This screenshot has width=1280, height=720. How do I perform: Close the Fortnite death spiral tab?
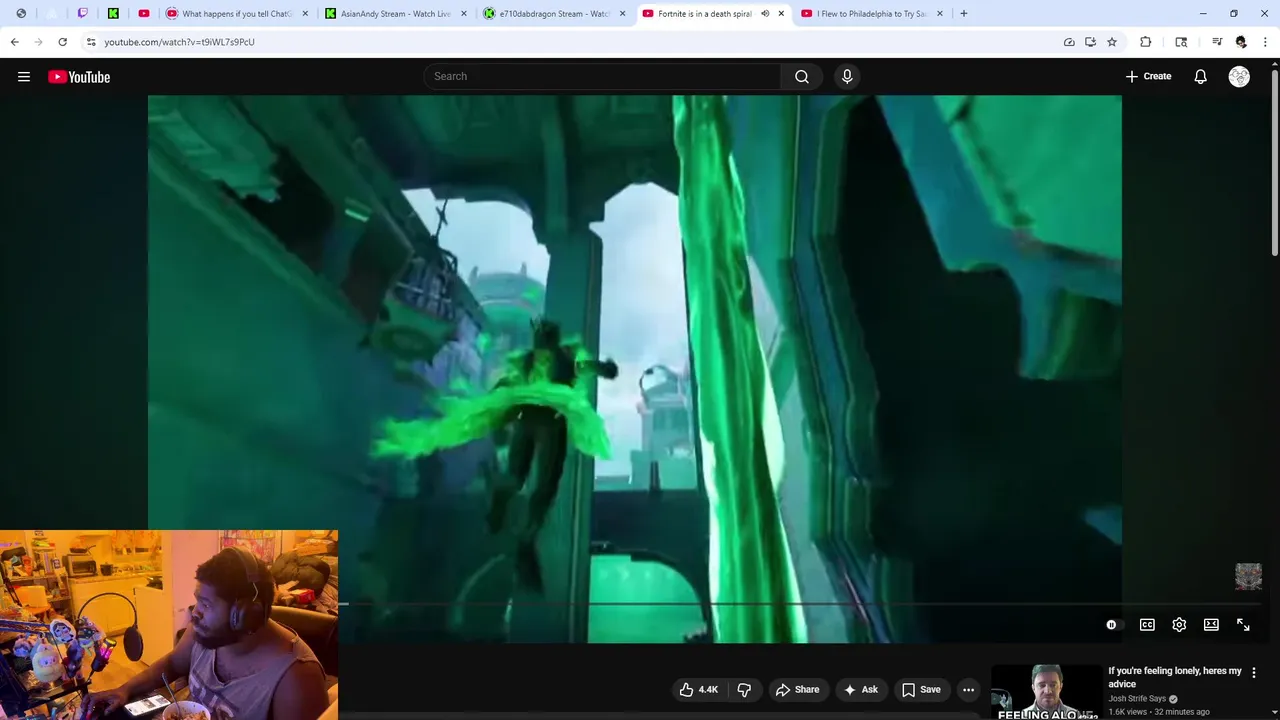[781, 14]
